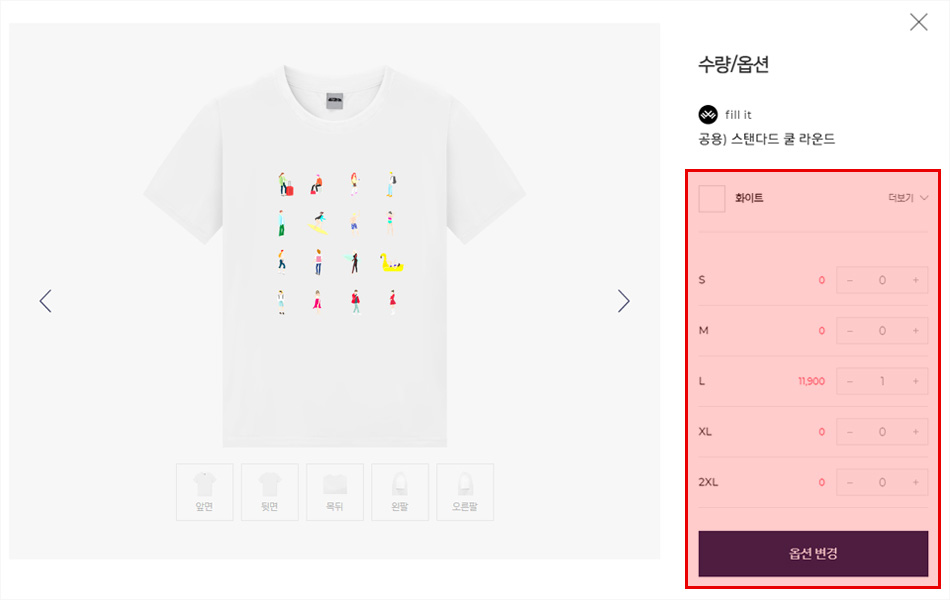The image size is (950, 600).
Task: Go to previous product image arrow
Action: [x=45, y=301]
